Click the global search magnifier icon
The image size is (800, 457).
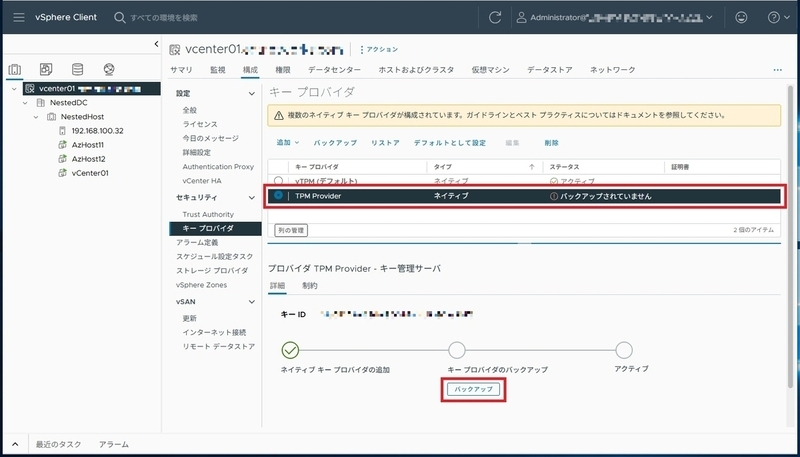coord(119,17)
